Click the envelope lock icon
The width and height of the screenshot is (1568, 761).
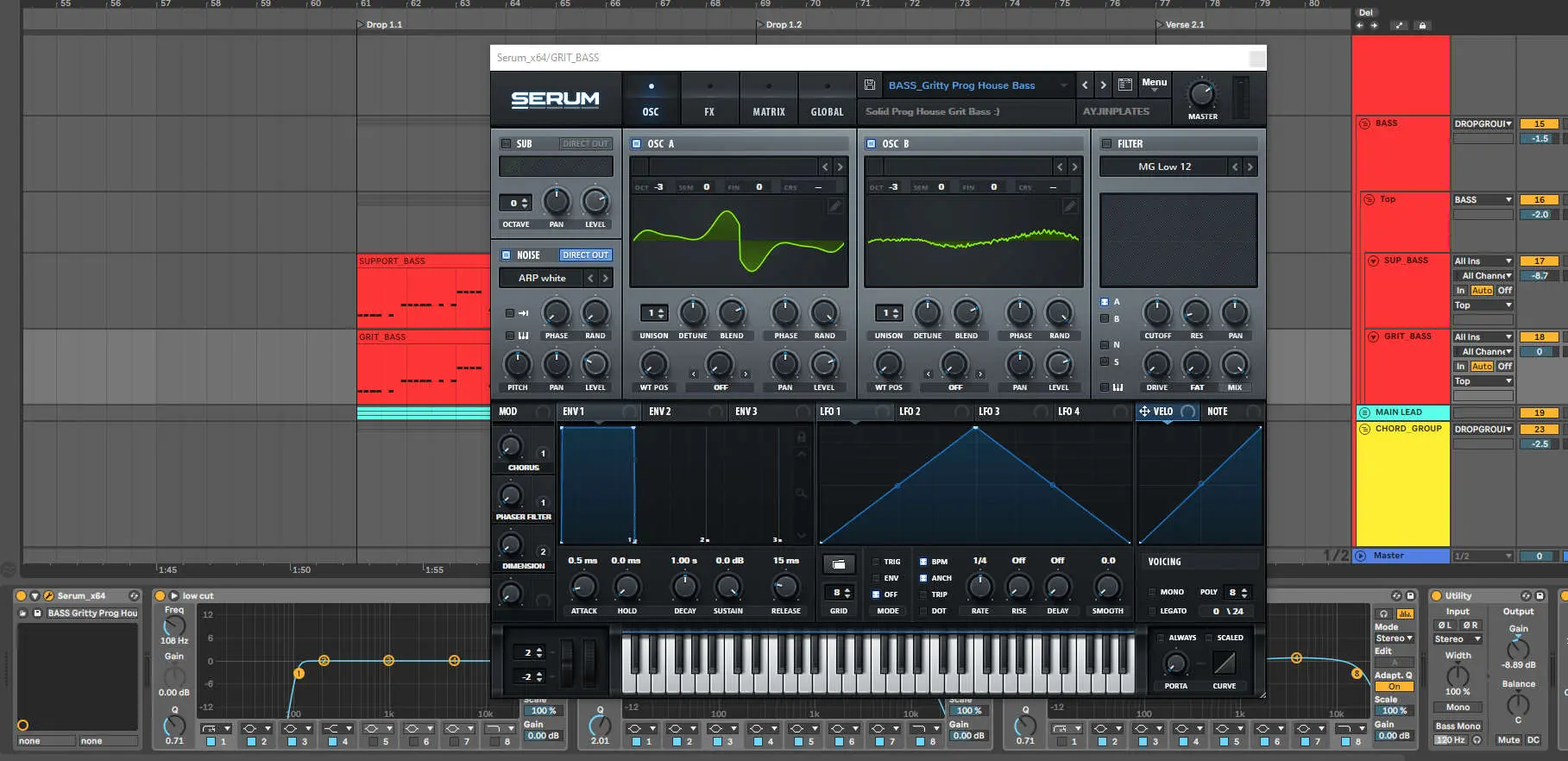[x=801, y=437]
